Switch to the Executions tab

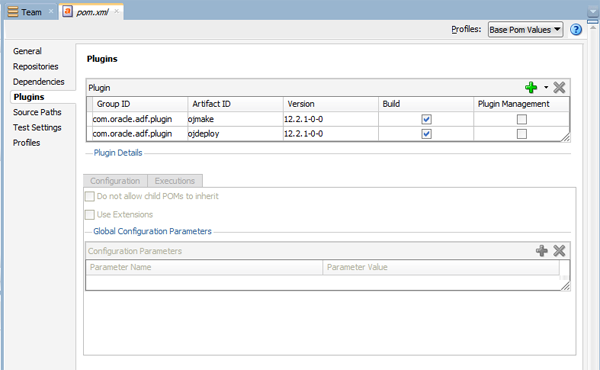175,181
